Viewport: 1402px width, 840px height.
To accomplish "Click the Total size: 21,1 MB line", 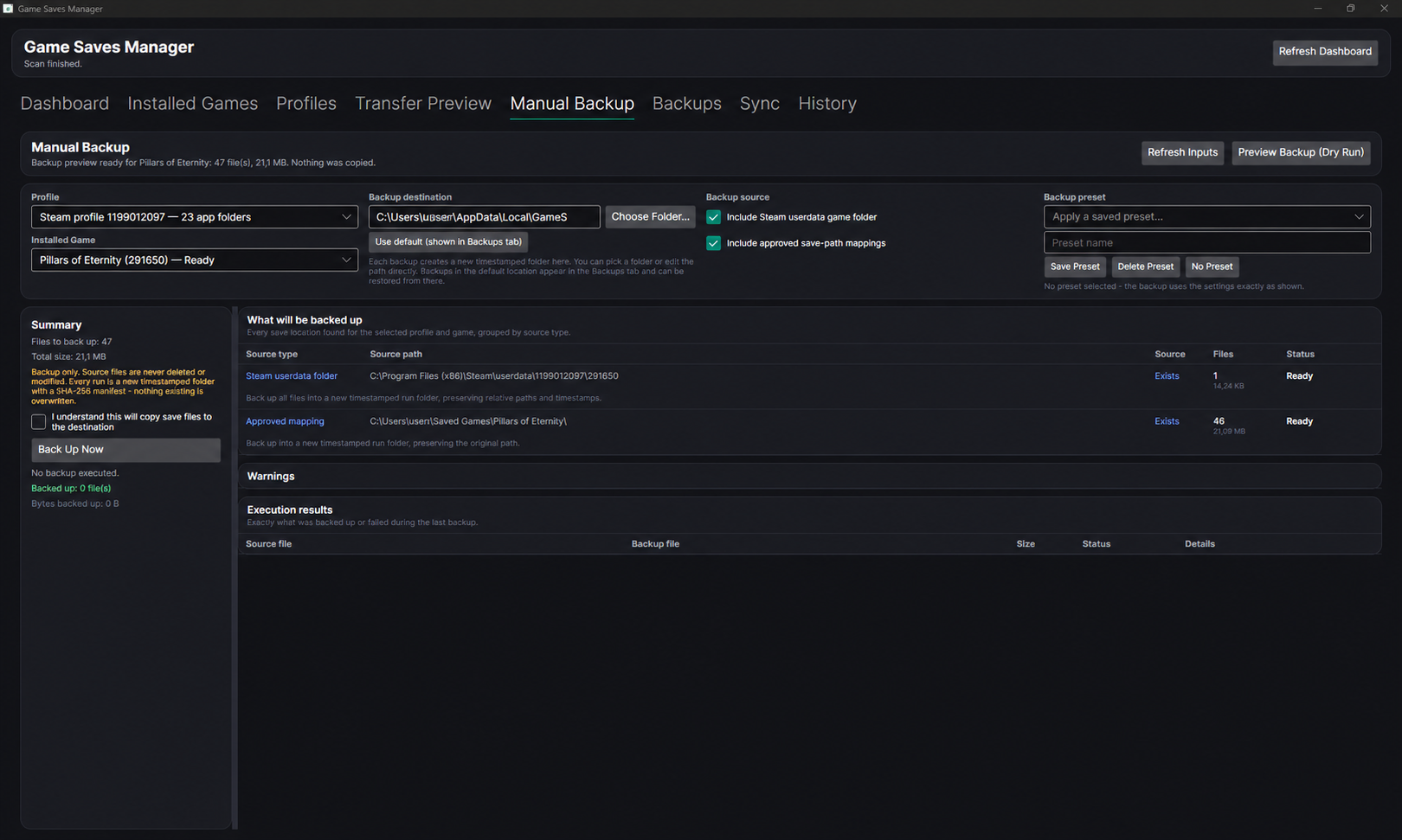I will click(68, 357).
